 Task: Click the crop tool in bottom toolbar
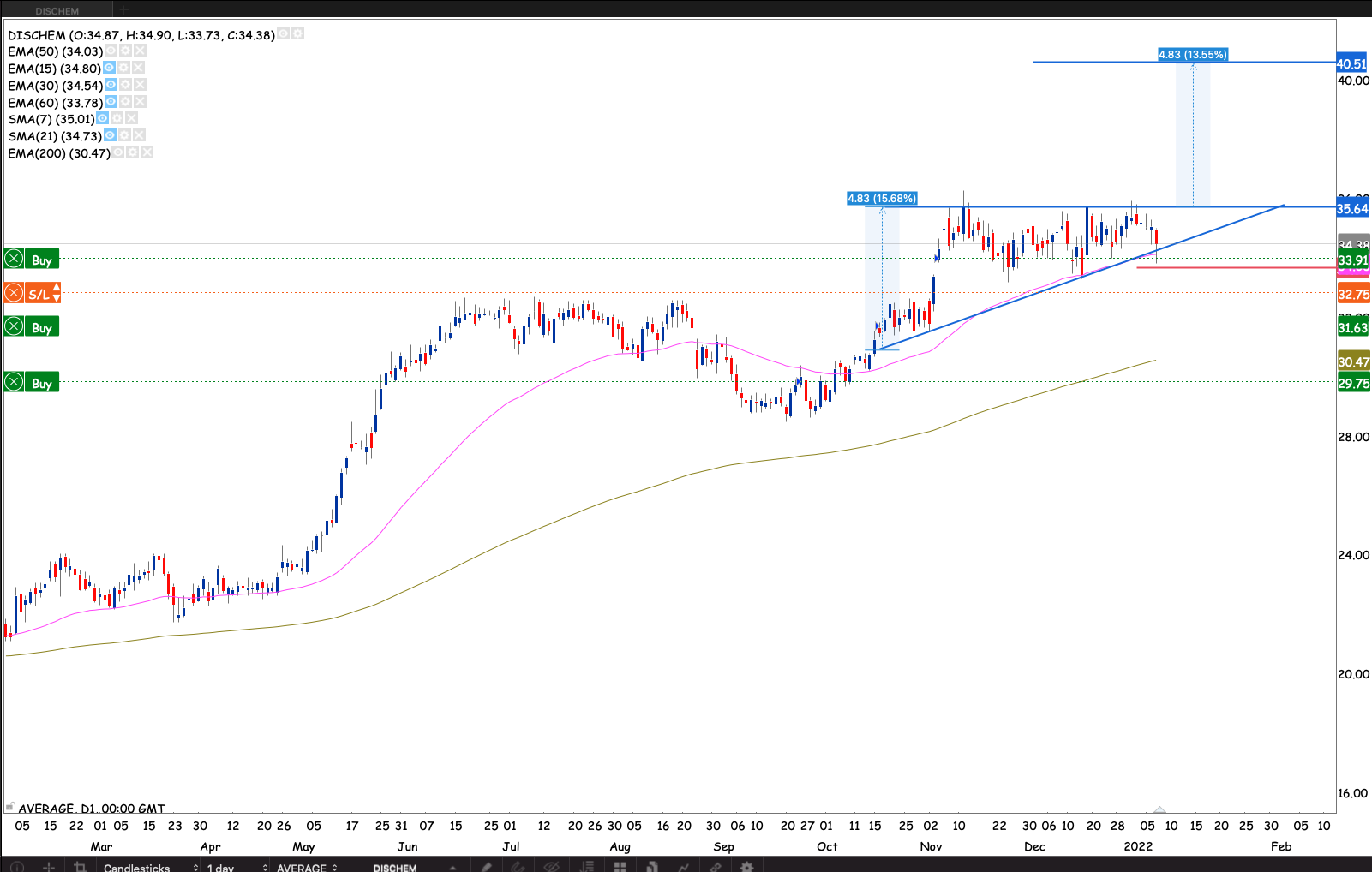pyautogui.click(x=81, y=867)
